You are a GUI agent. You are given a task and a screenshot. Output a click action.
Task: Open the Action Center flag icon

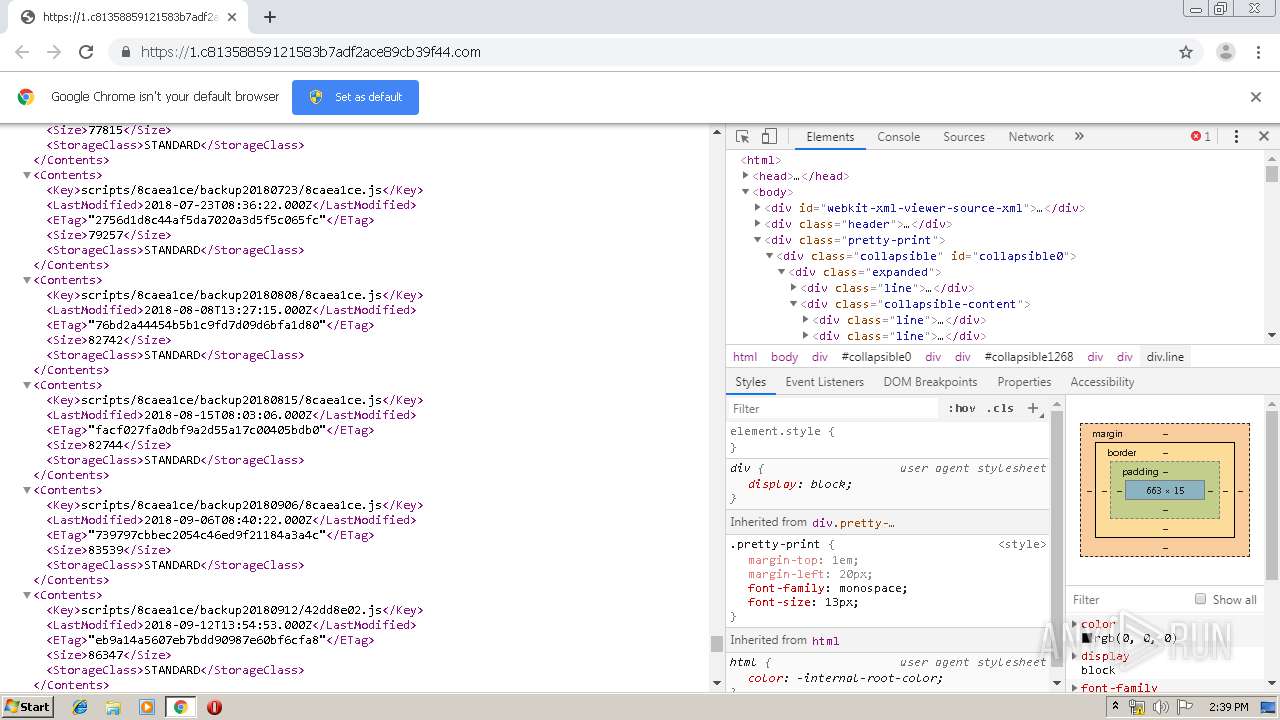pos(1183,707)
